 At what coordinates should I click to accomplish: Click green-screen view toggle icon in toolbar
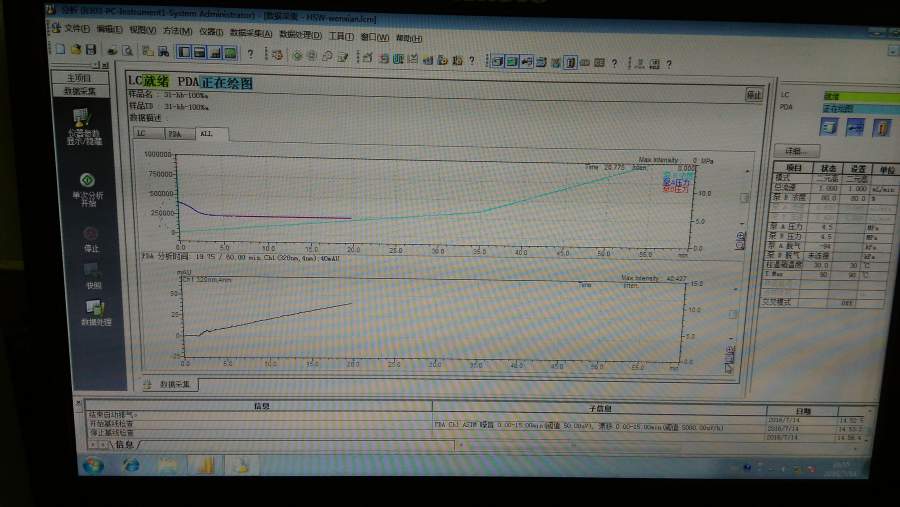pos(230,53)
